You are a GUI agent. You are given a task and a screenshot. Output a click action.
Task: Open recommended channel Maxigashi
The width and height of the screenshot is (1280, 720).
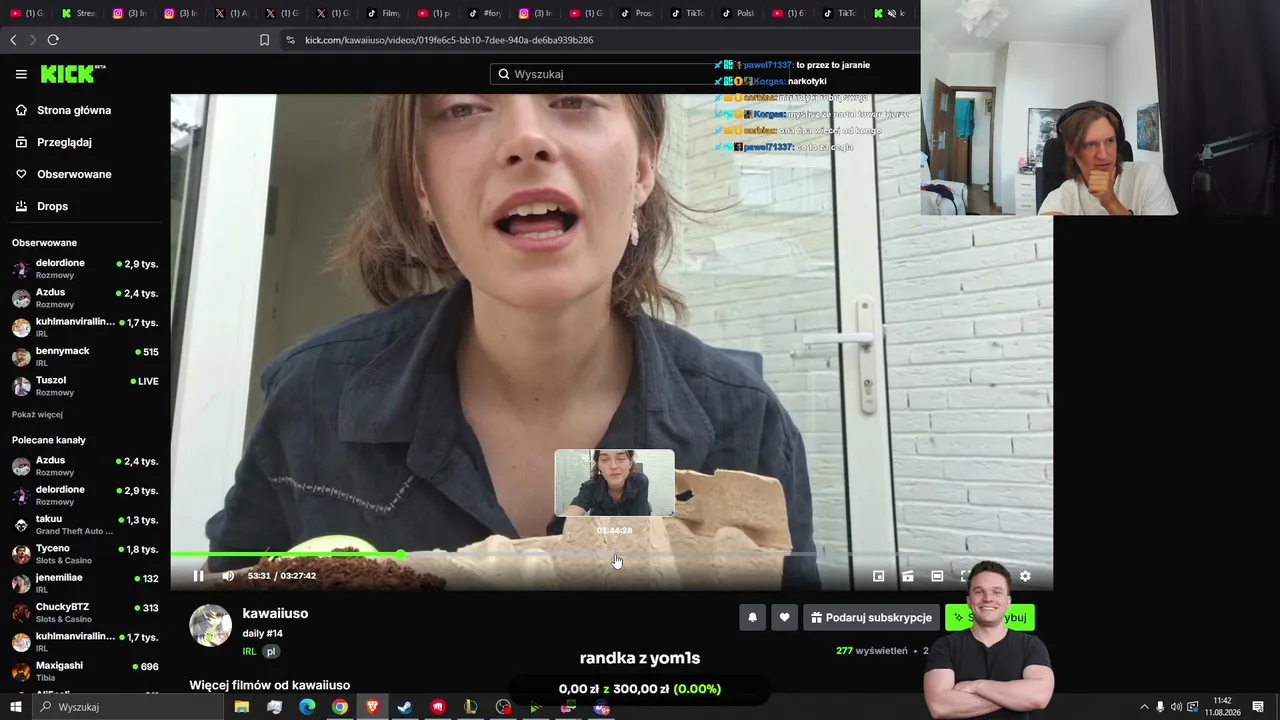tap(85, 671)
